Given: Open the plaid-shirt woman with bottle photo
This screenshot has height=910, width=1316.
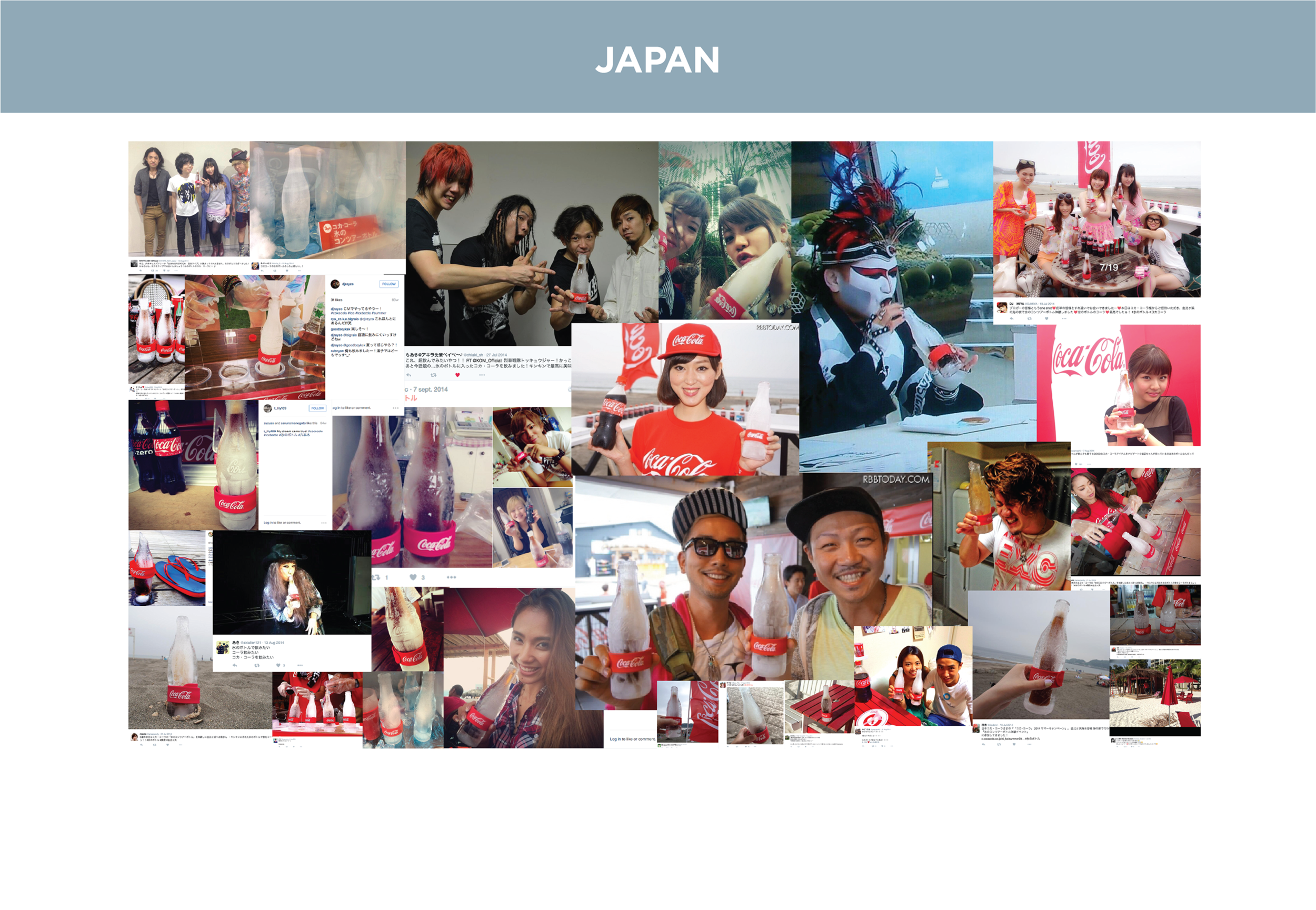Looking at the screenshot, I should tap(523, 668).
